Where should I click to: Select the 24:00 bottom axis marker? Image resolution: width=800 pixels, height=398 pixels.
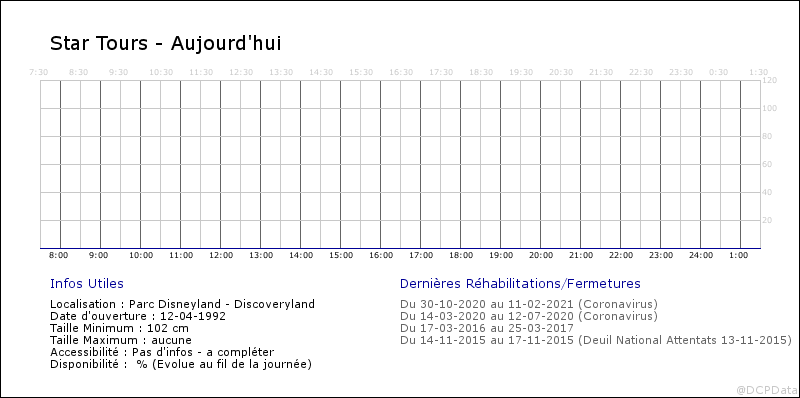coord(701,255)
